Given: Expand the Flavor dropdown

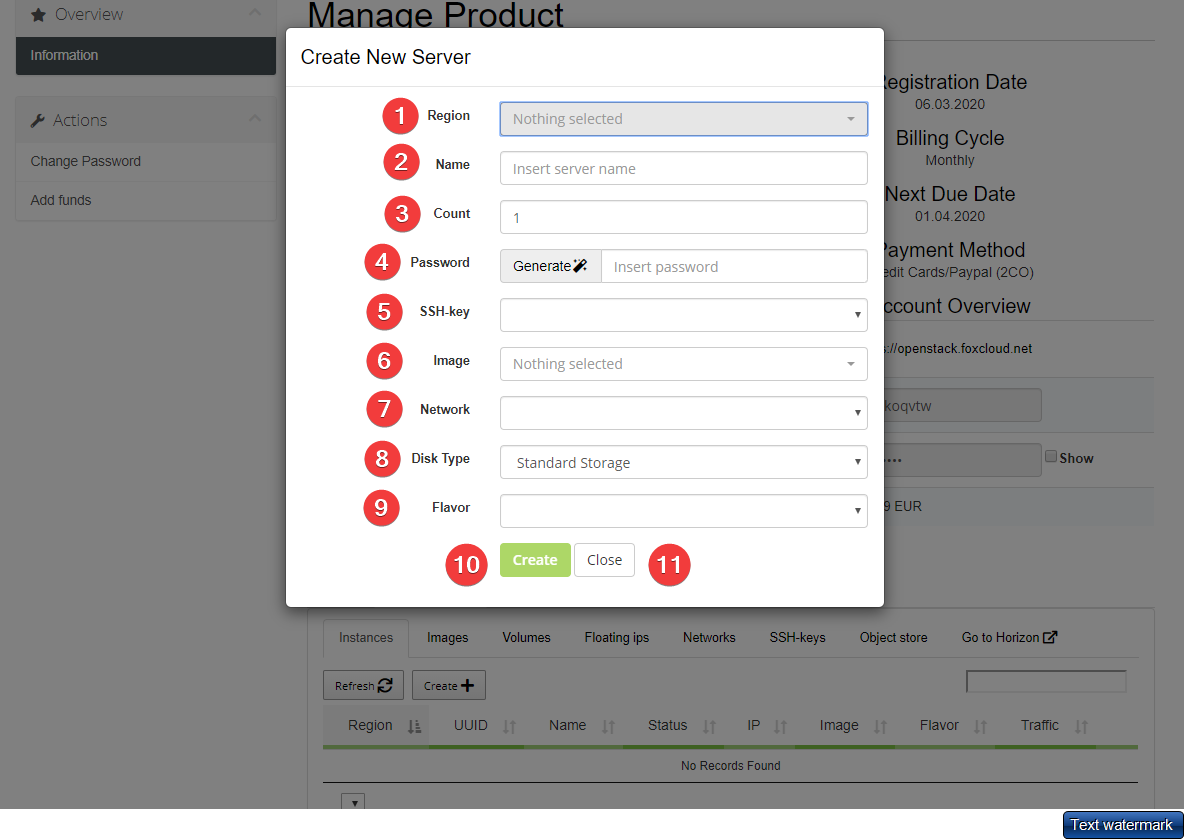Looking at the screenshot, I should coord(683,511).
